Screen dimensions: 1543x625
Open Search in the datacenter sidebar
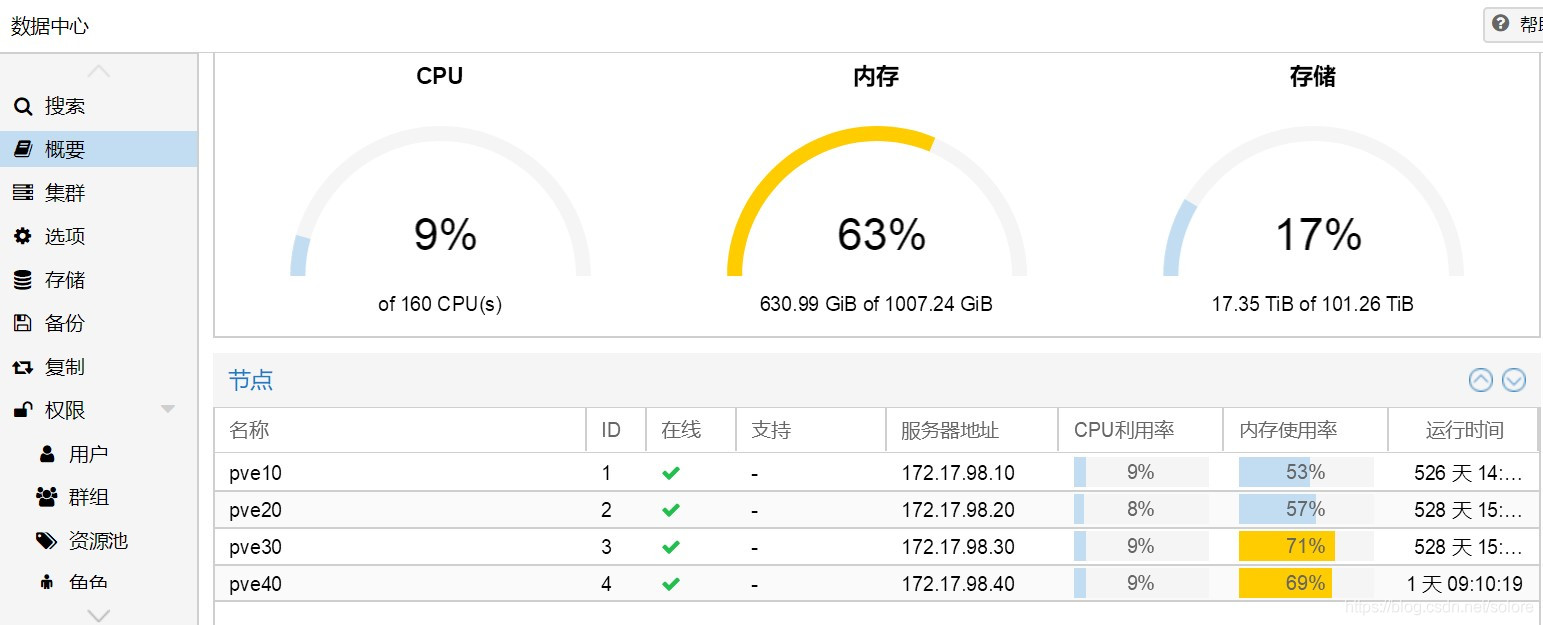pyautogui.click(x=98, y=106)
